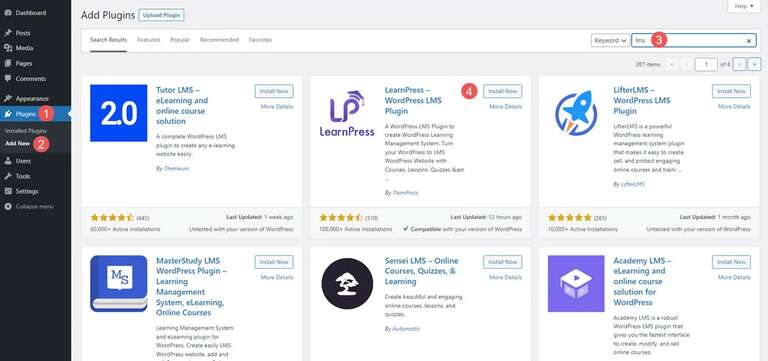
Task: Click the Media icon in sidebar
Action: [x=8, y=48]
